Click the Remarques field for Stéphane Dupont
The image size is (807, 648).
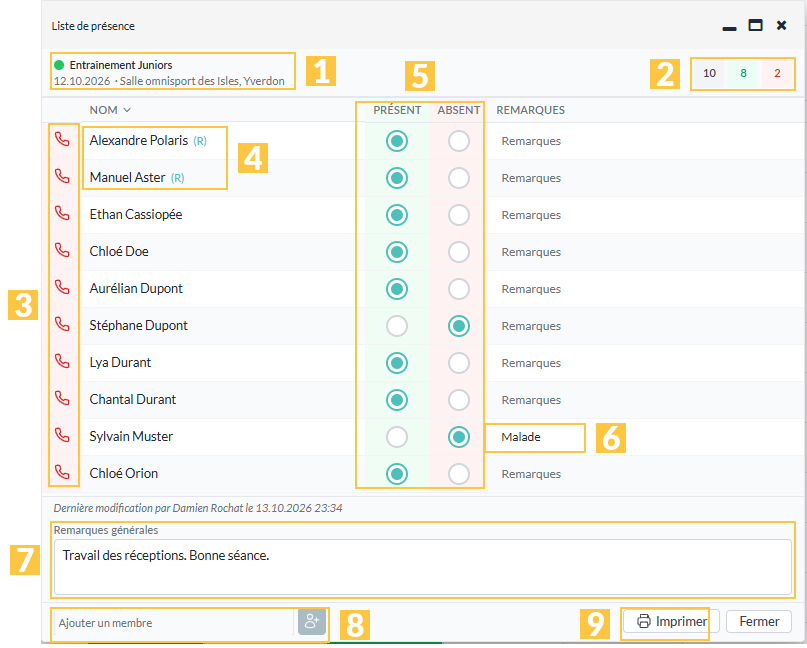point(531,326)
